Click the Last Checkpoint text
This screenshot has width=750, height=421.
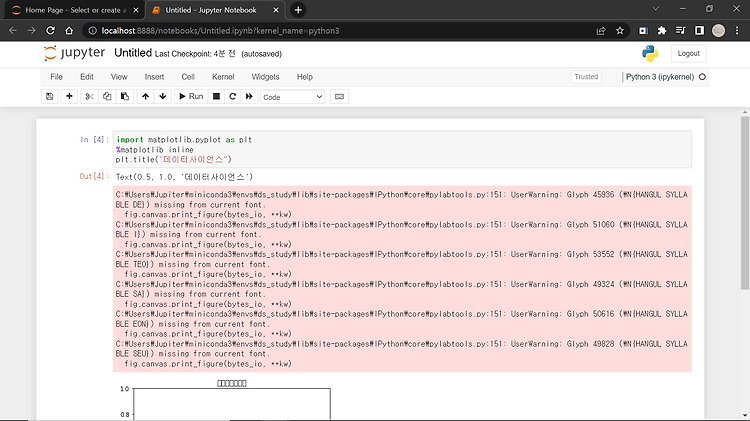click(x=195, y=54)
